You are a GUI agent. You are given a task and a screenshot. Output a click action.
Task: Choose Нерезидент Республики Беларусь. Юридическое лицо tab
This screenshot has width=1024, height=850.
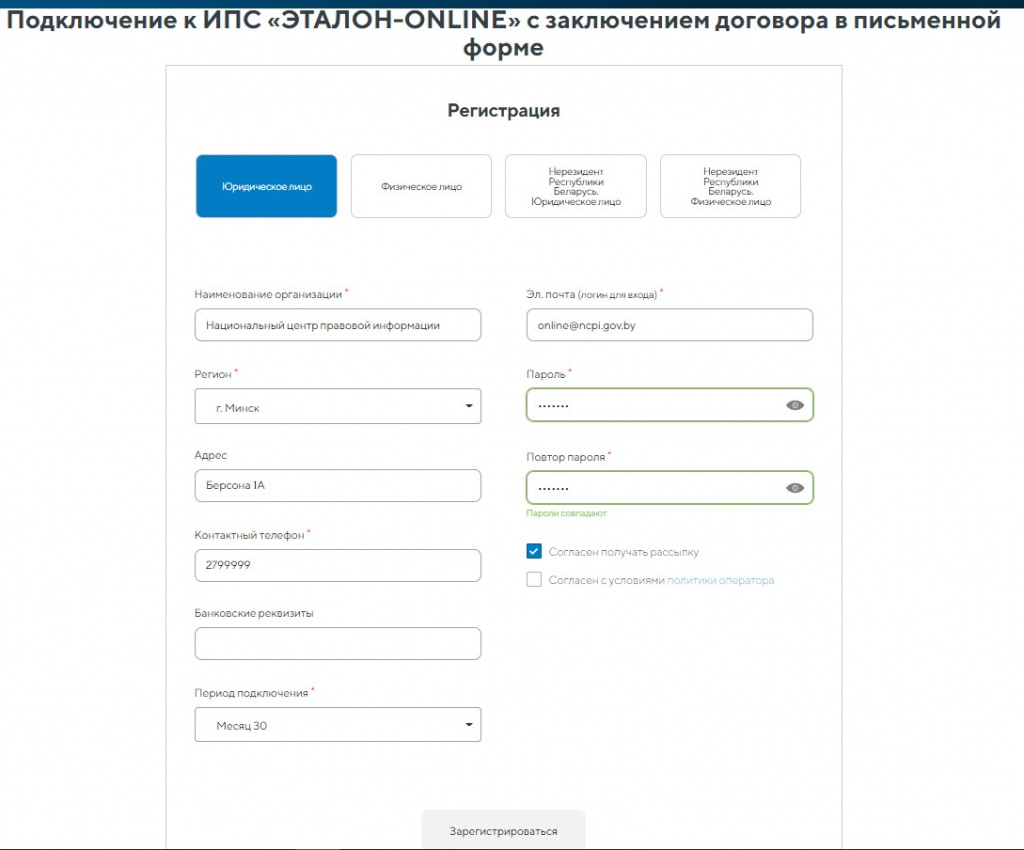[x=576, y=186]
